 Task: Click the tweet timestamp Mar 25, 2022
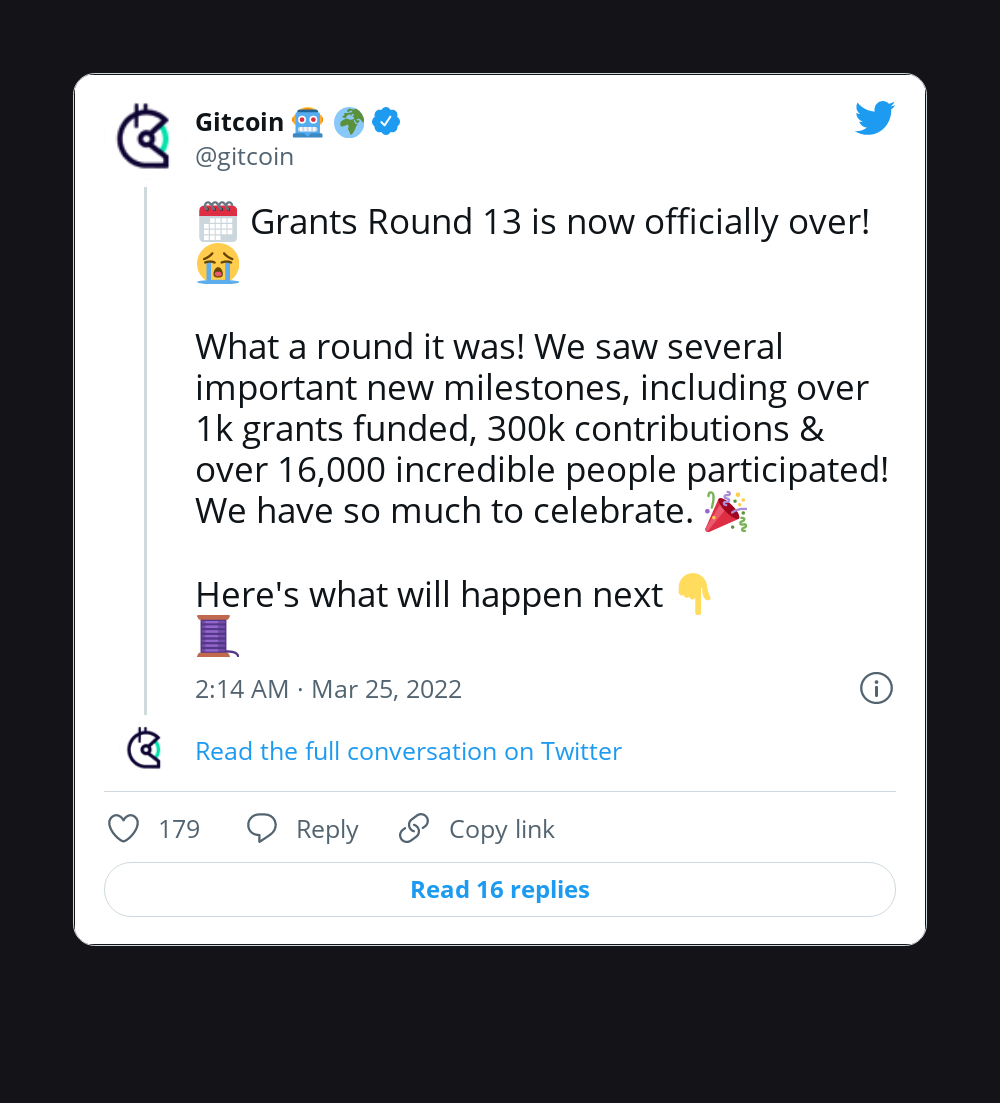coord(386,688)
